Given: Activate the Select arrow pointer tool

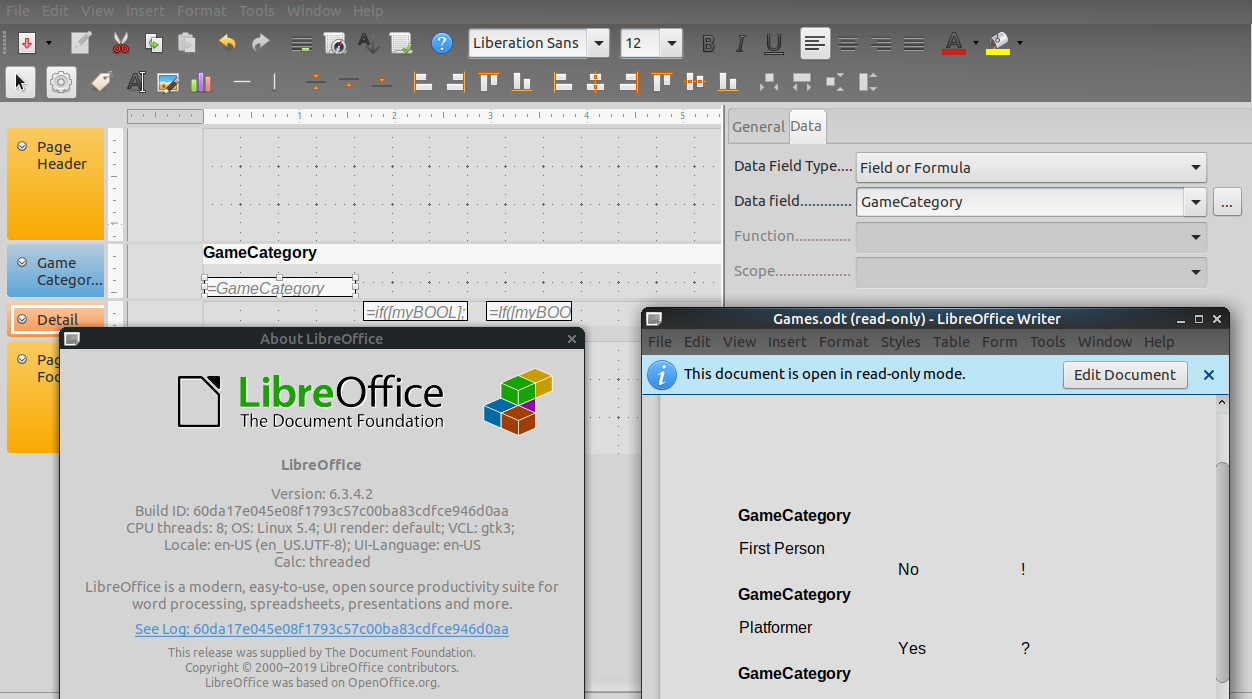Looking at the screenshot, I should click(20, 82).
